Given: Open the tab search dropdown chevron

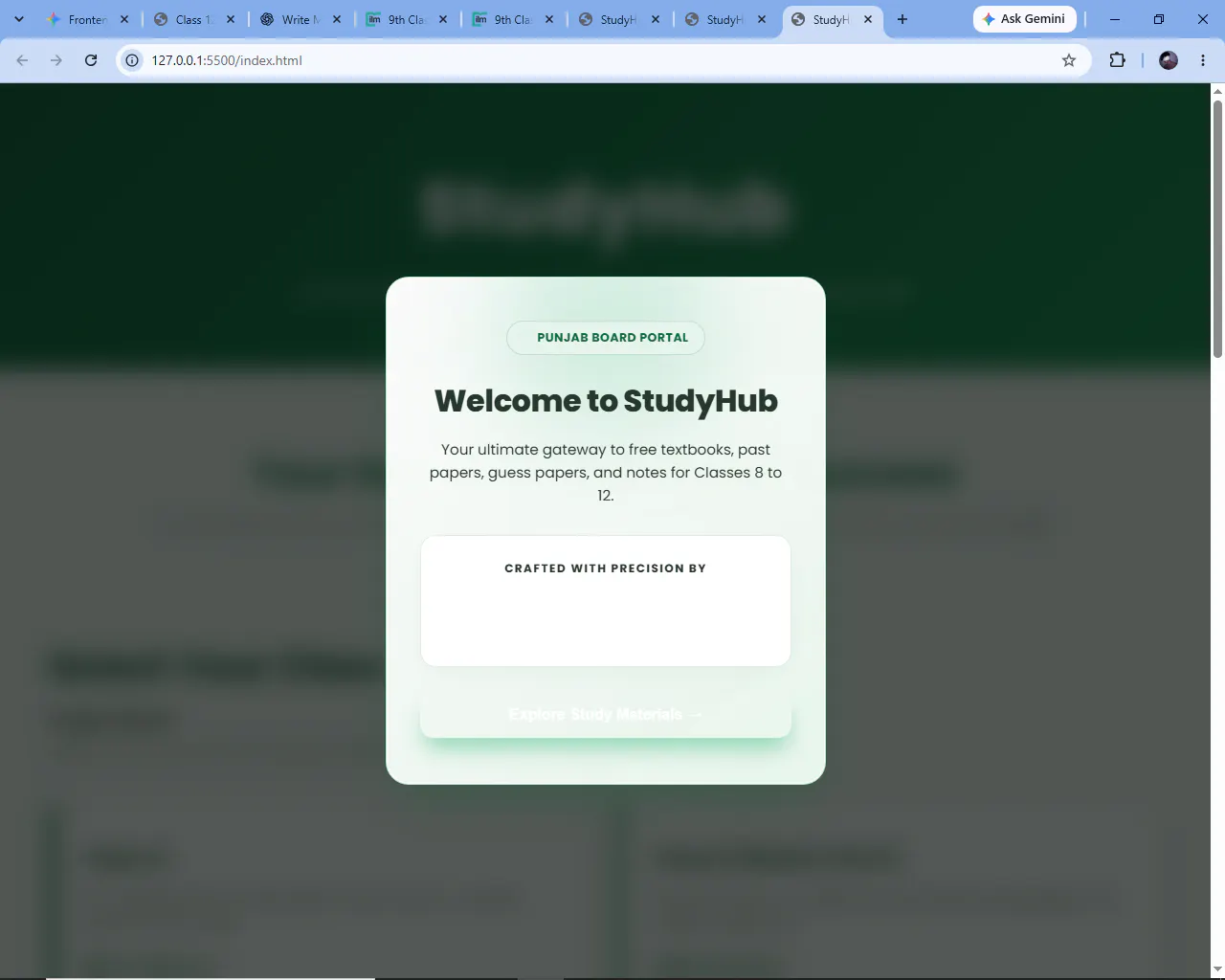Looking at the screenshot, I should point(18,19).
